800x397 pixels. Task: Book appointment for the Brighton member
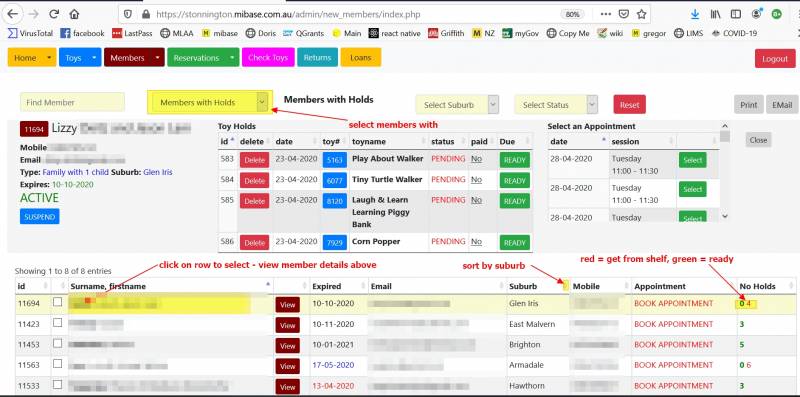[673, 344]
